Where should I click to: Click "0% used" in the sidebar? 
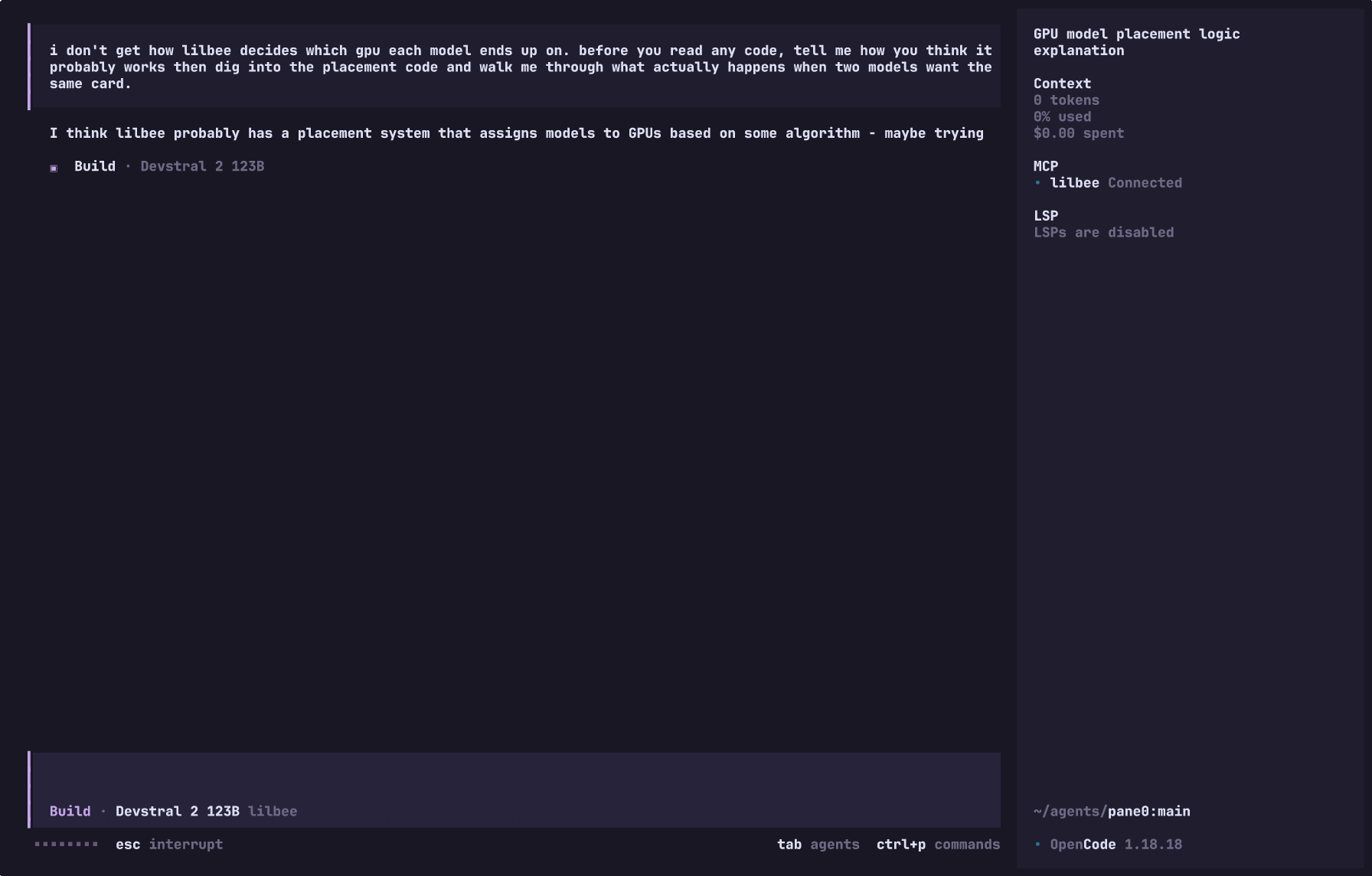tap(1062, 117)
